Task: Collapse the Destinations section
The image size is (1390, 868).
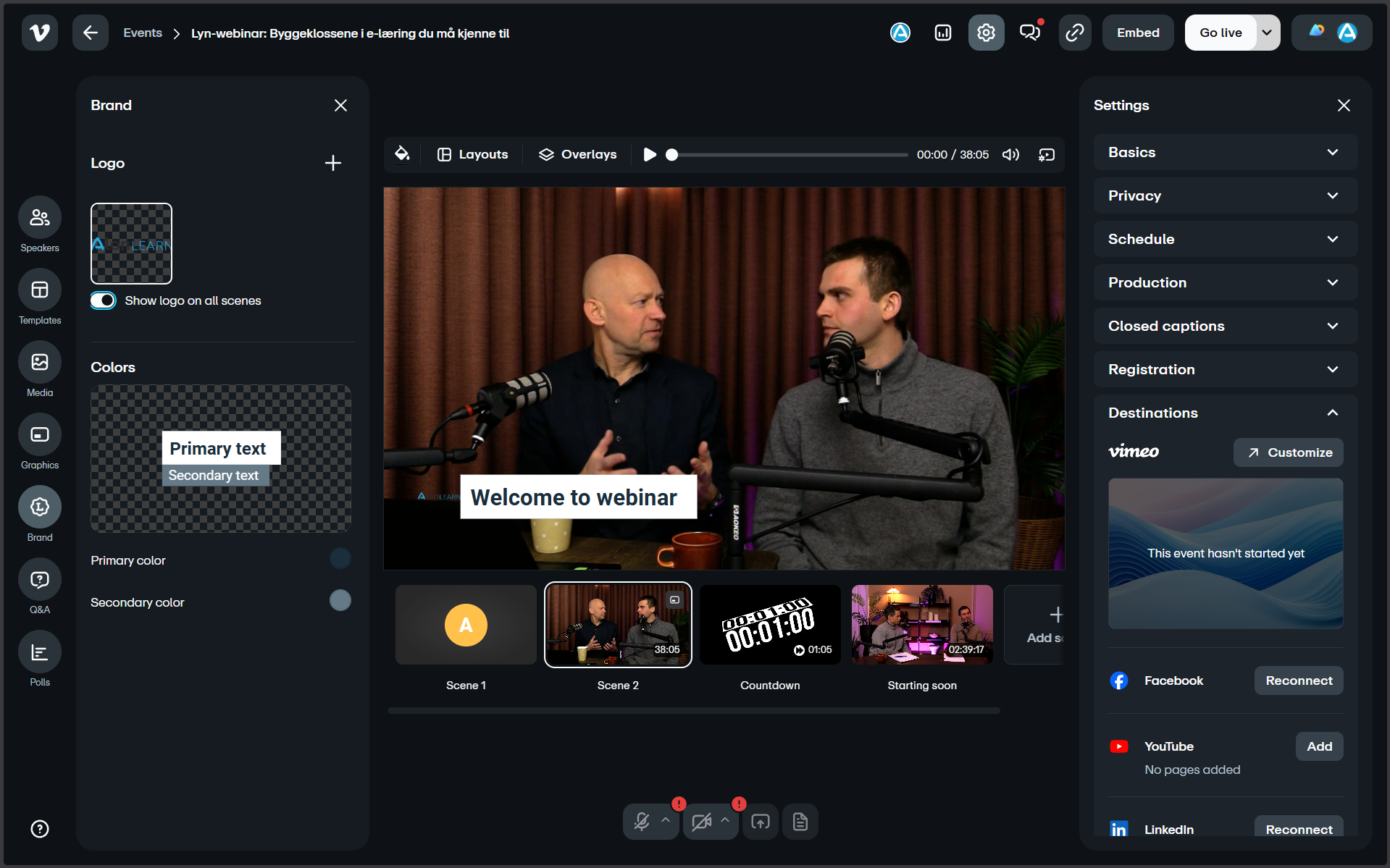Action: pos(1226,413)
